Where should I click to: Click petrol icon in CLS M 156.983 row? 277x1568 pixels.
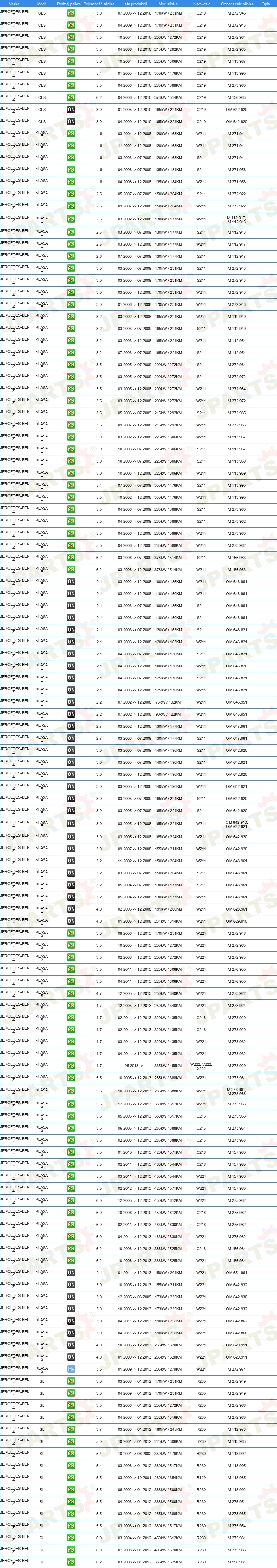click(71, 97)
